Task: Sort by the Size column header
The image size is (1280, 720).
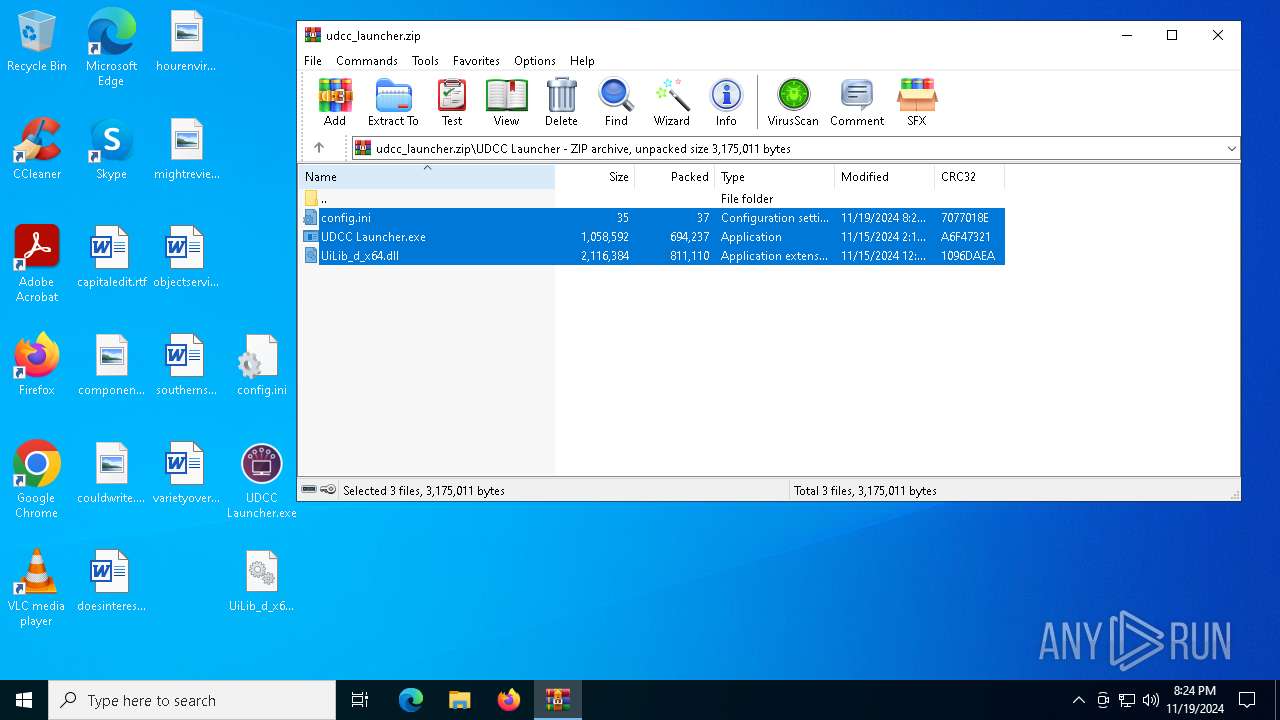Action: pos(595,177)
